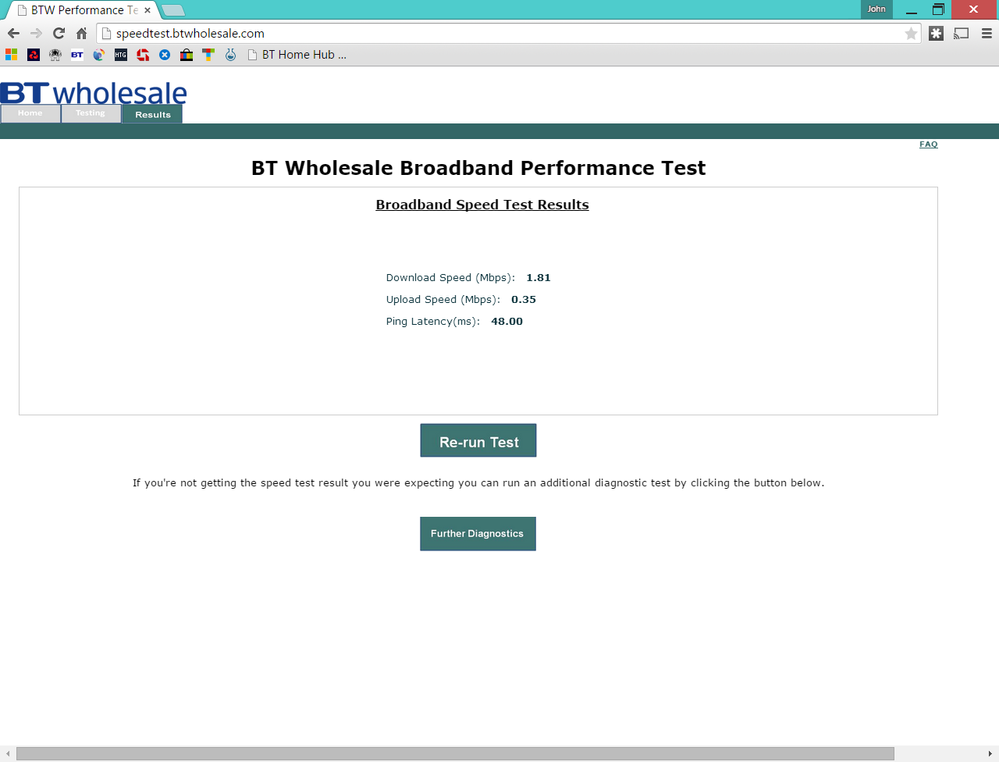Click the John profile button

click(877, 9)
